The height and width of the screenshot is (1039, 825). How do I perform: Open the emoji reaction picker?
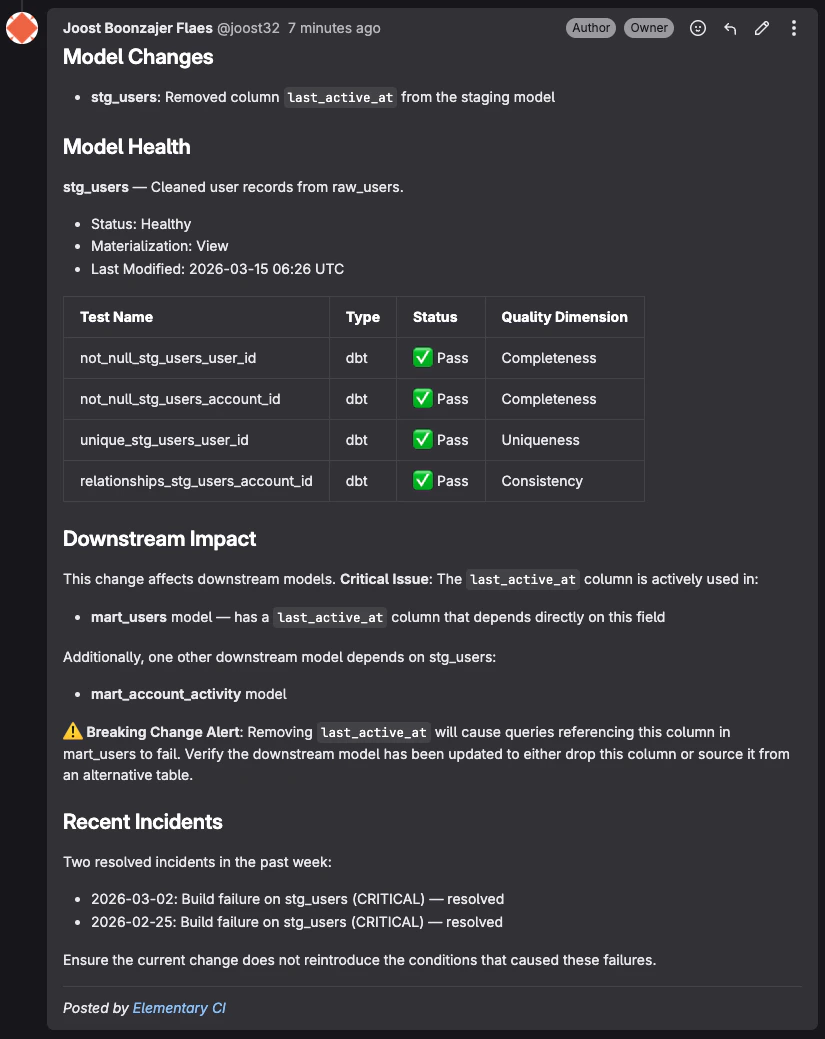tap(697, 28)
